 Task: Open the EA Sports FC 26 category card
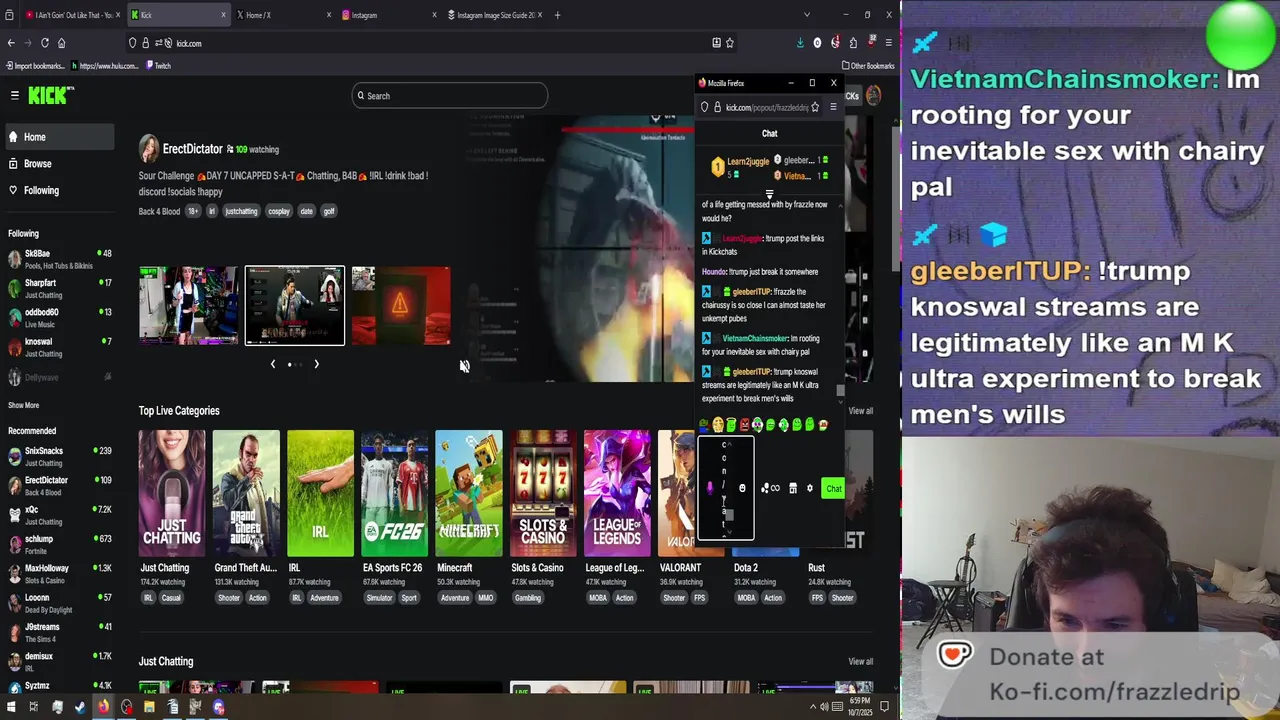pyautogui.click(x=394, y=493)
